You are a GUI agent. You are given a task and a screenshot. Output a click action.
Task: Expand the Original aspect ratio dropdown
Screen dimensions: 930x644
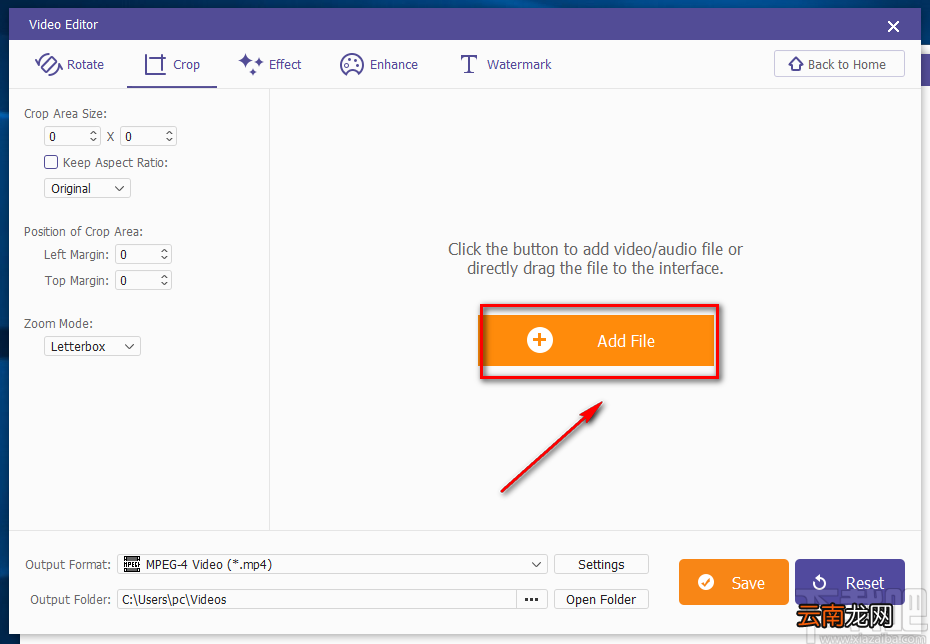click(x=87, y=189)
